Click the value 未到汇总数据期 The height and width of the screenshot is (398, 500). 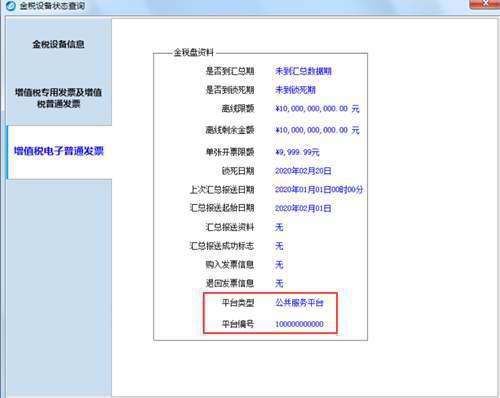[303, 71]
